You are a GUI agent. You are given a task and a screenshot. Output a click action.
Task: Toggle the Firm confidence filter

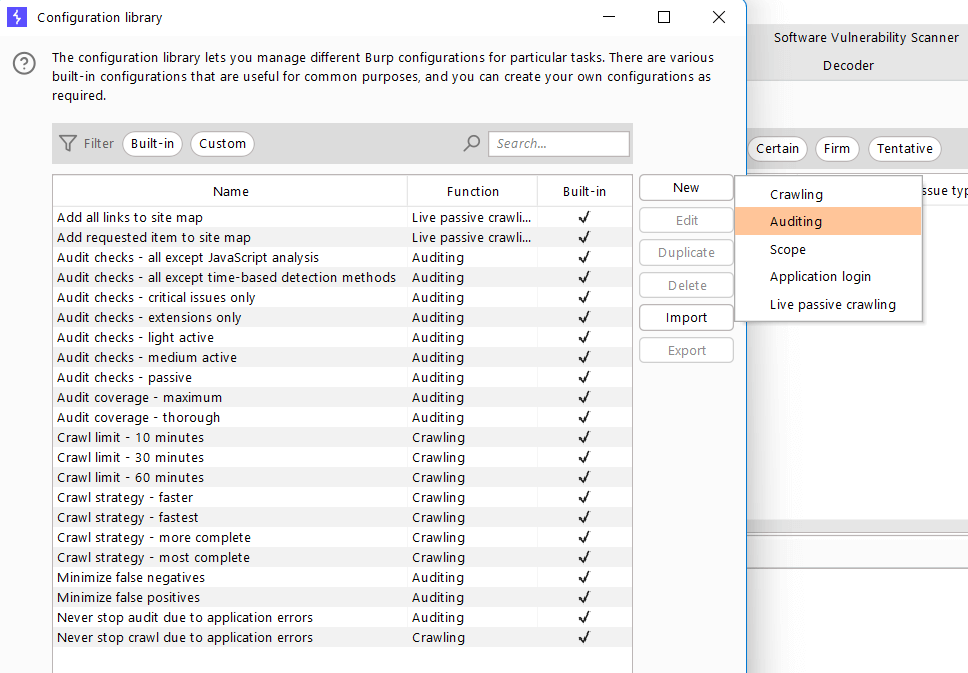837,149
